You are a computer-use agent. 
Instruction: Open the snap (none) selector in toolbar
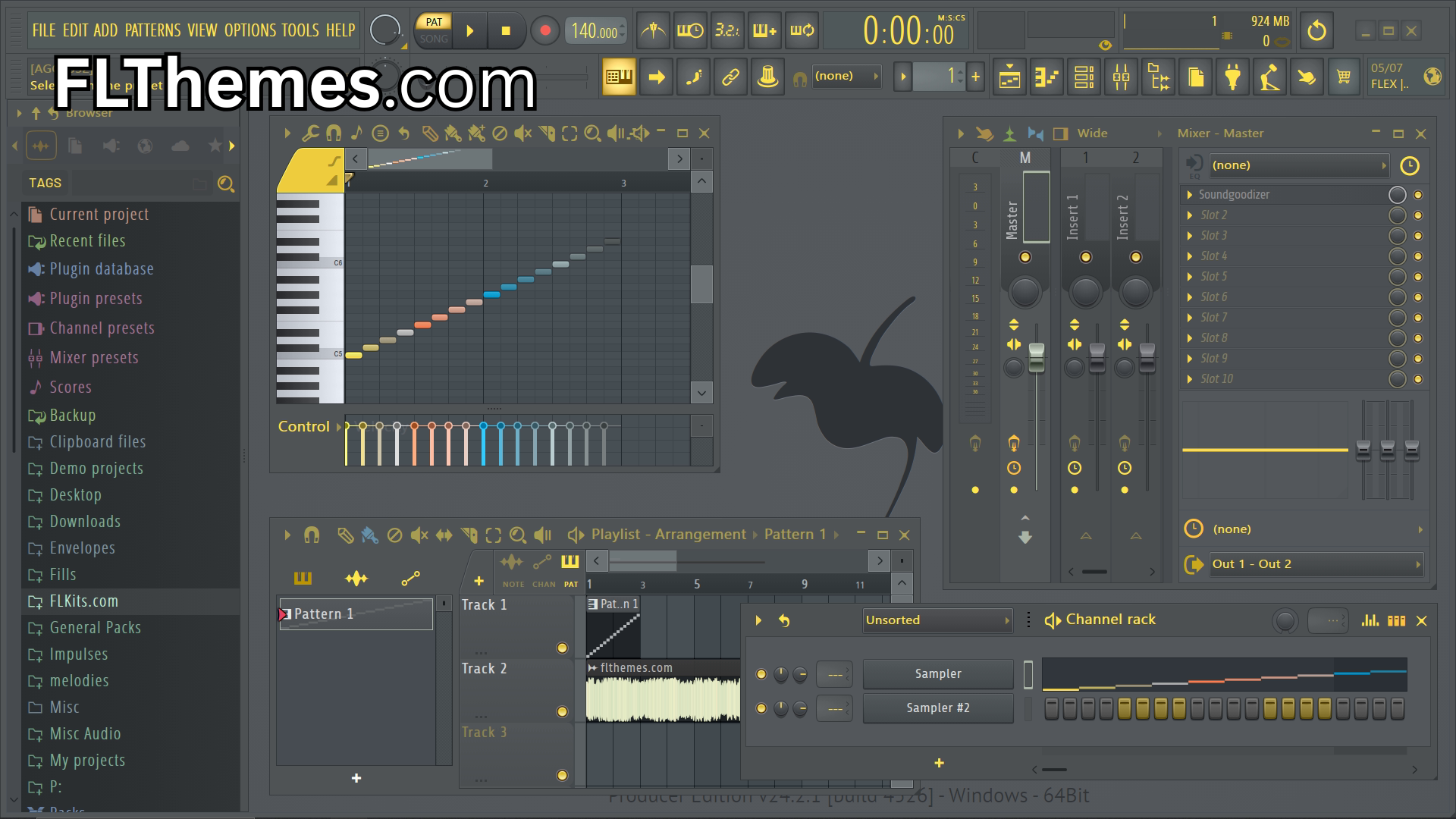846,76
